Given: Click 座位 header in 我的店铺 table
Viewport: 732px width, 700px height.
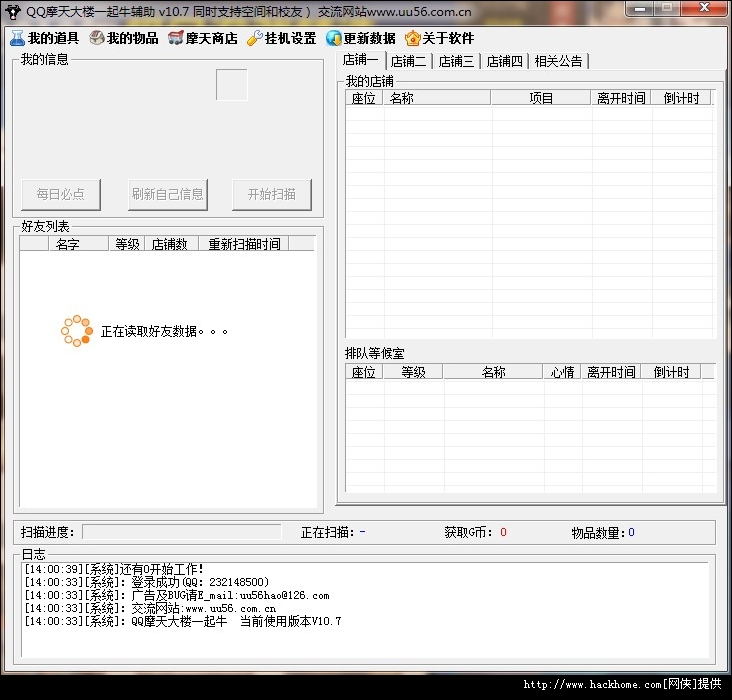Looking at the screenshot, I should [364, 98].
